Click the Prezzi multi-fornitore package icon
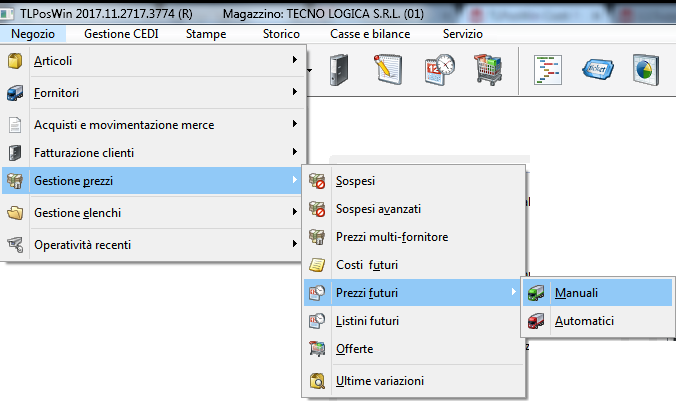 click(x=317, y=237)
